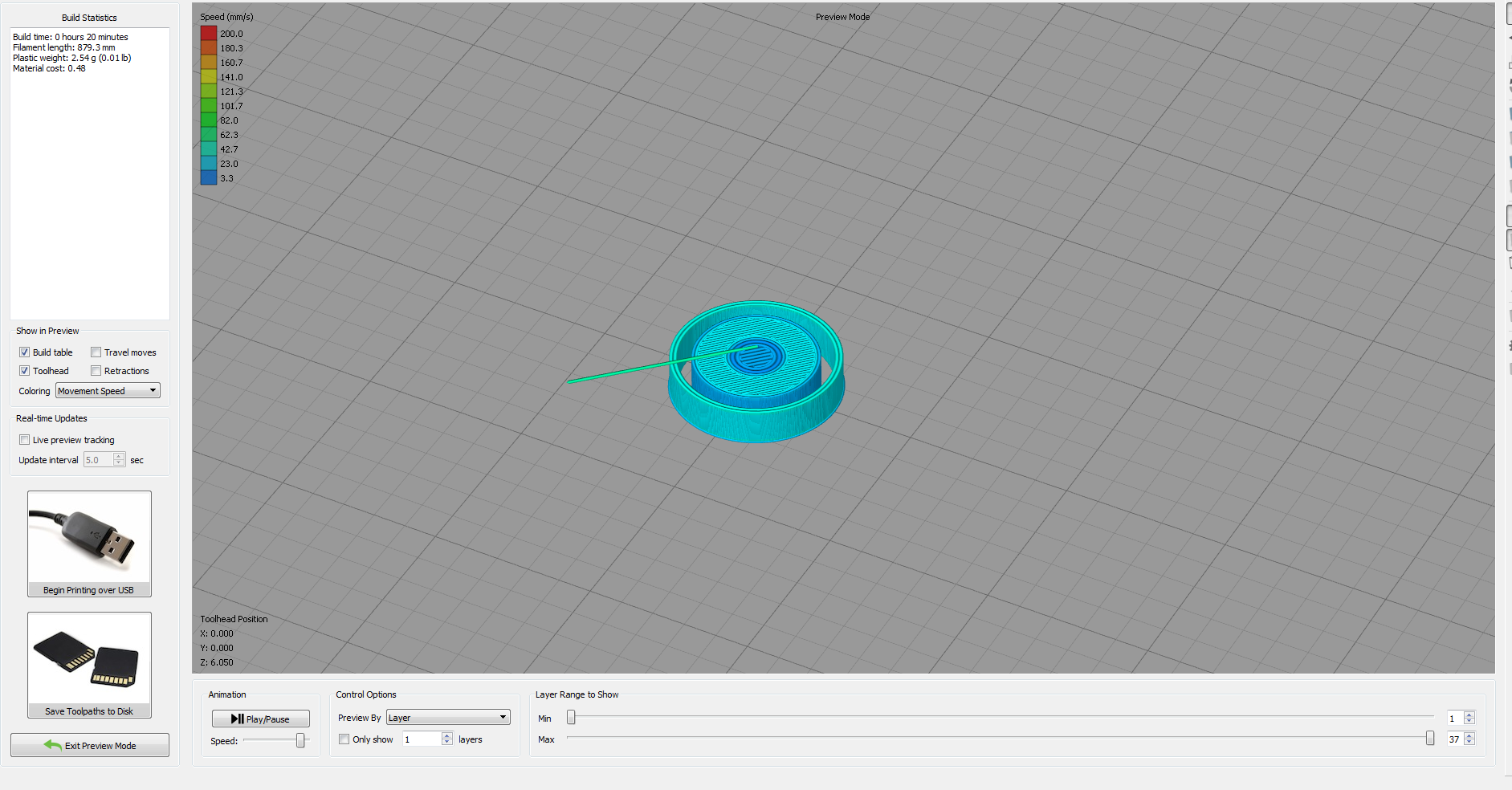Click the Min layer number field
This screenshot has height=790, width=1512.
tap(1454, 719)
